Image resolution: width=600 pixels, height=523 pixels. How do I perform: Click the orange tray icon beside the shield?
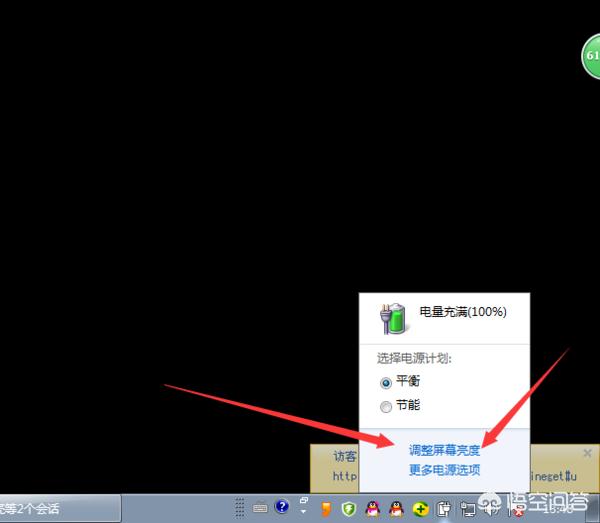tap(326, 509)
